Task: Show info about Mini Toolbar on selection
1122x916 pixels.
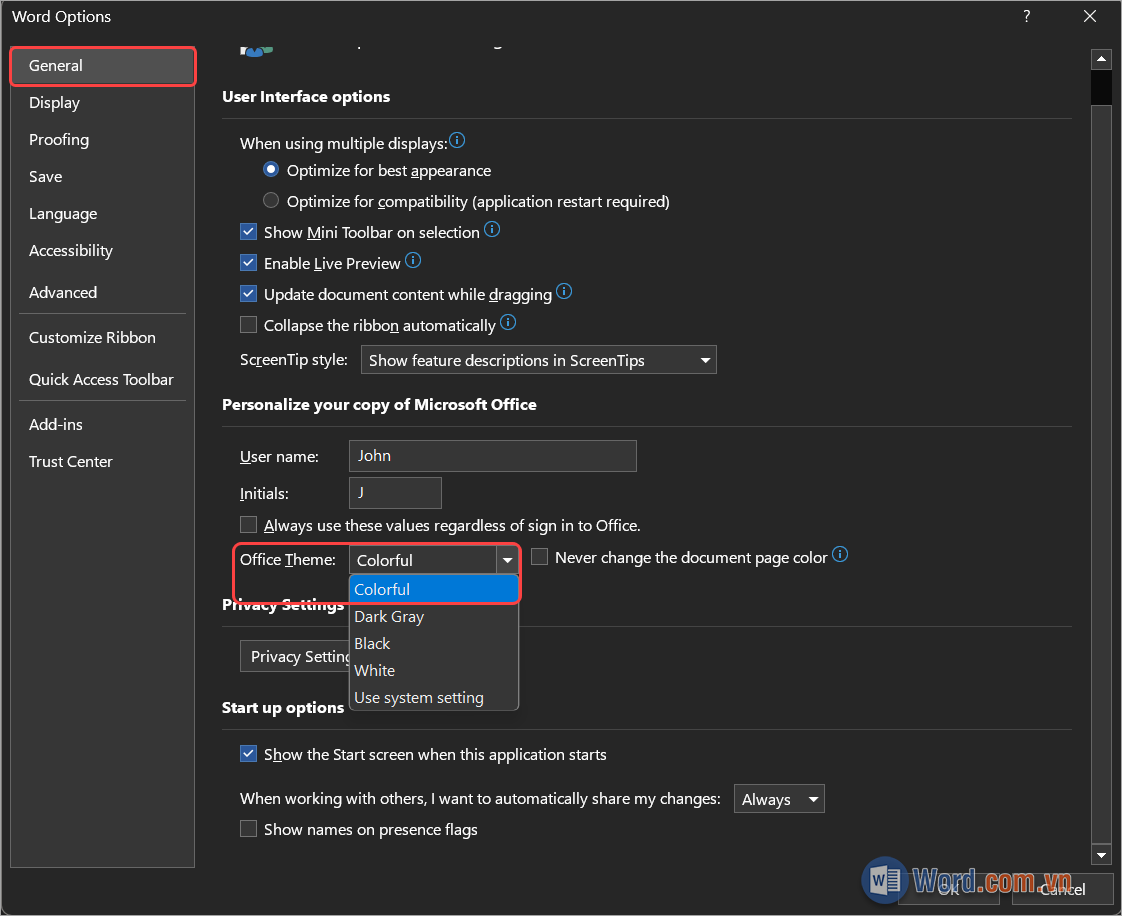Action: [x=492, y=230]
